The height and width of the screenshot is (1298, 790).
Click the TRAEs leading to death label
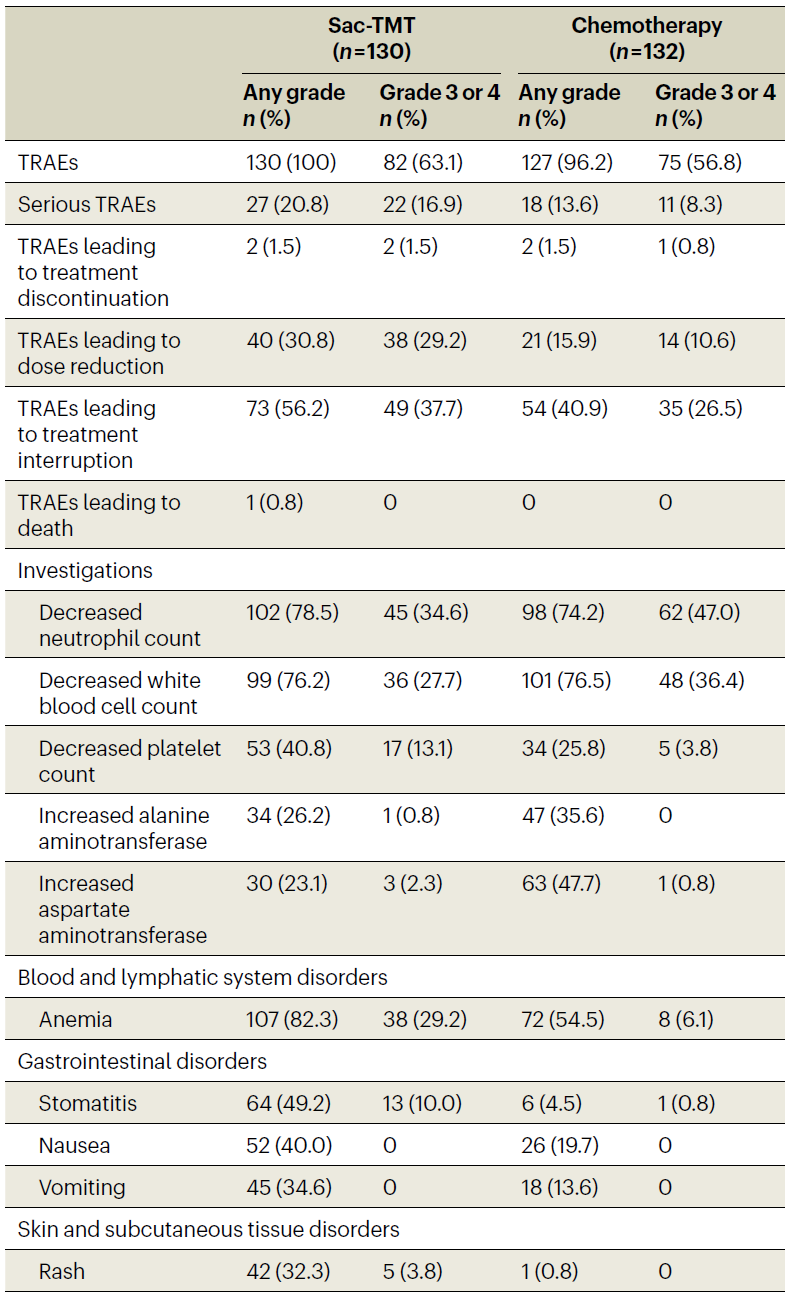click(x=99, y=515)
